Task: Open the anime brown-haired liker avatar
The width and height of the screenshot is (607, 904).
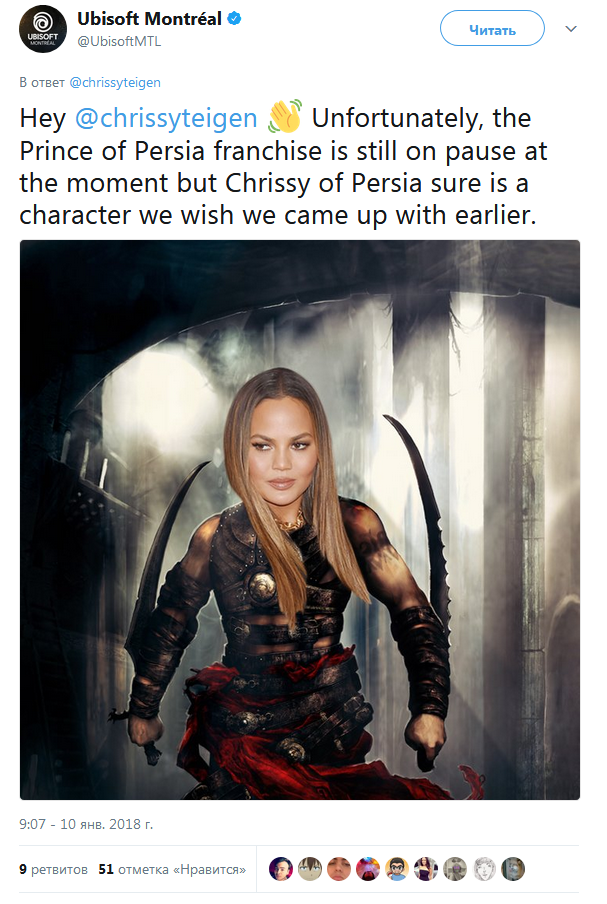Action: point(310,869)
